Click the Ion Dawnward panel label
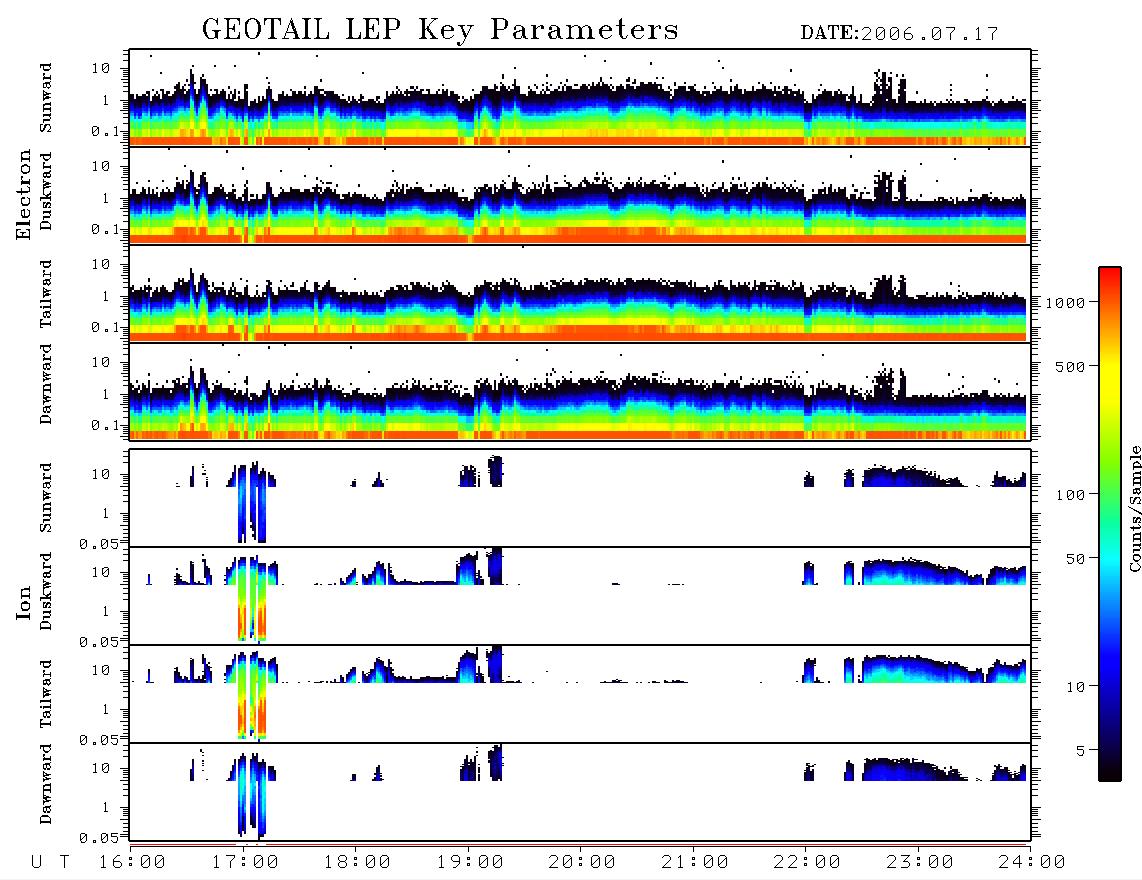The width and height of the screenshot is (1142, 880). point(46,784)
